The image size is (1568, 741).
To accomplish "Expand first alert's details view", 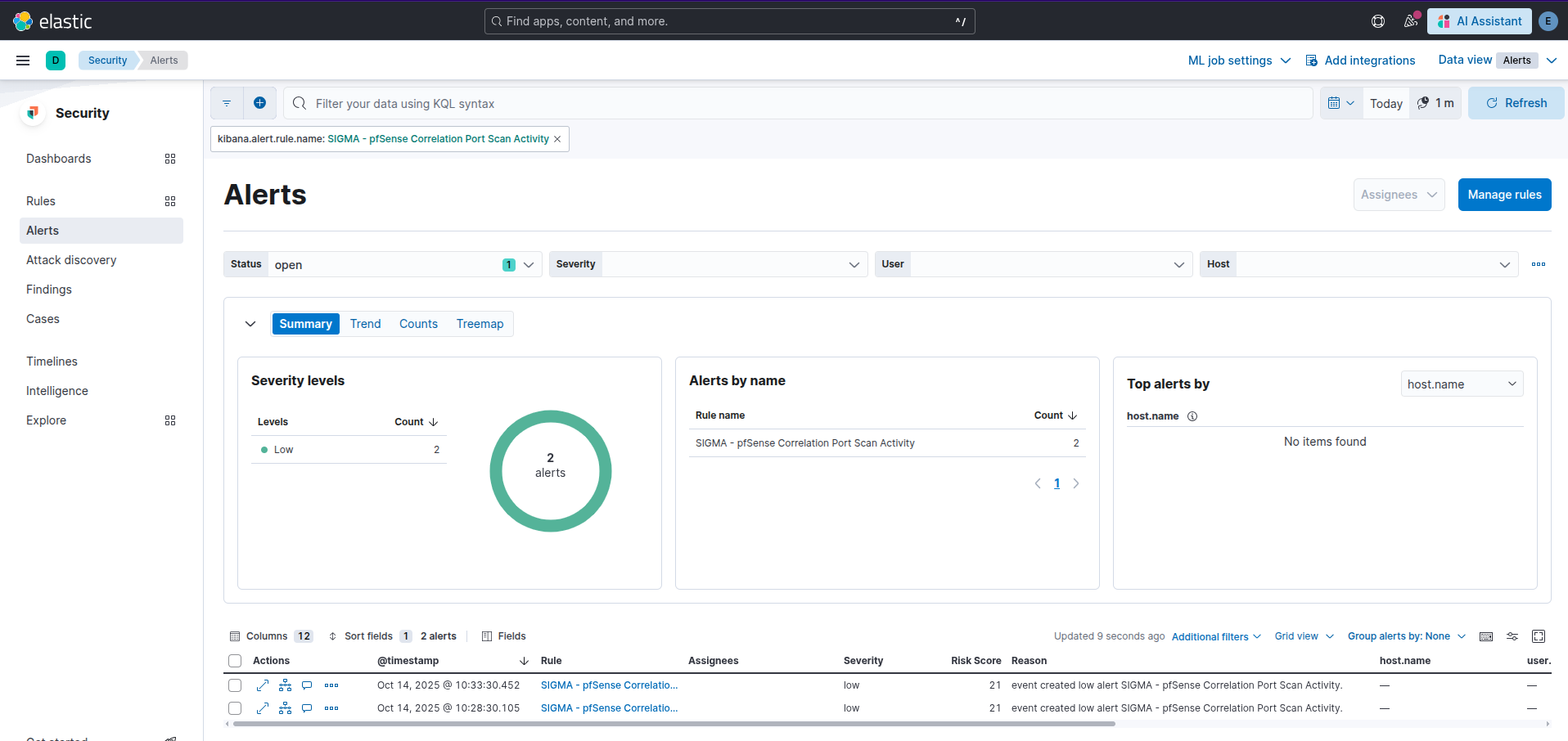I will tap(263, 685).
